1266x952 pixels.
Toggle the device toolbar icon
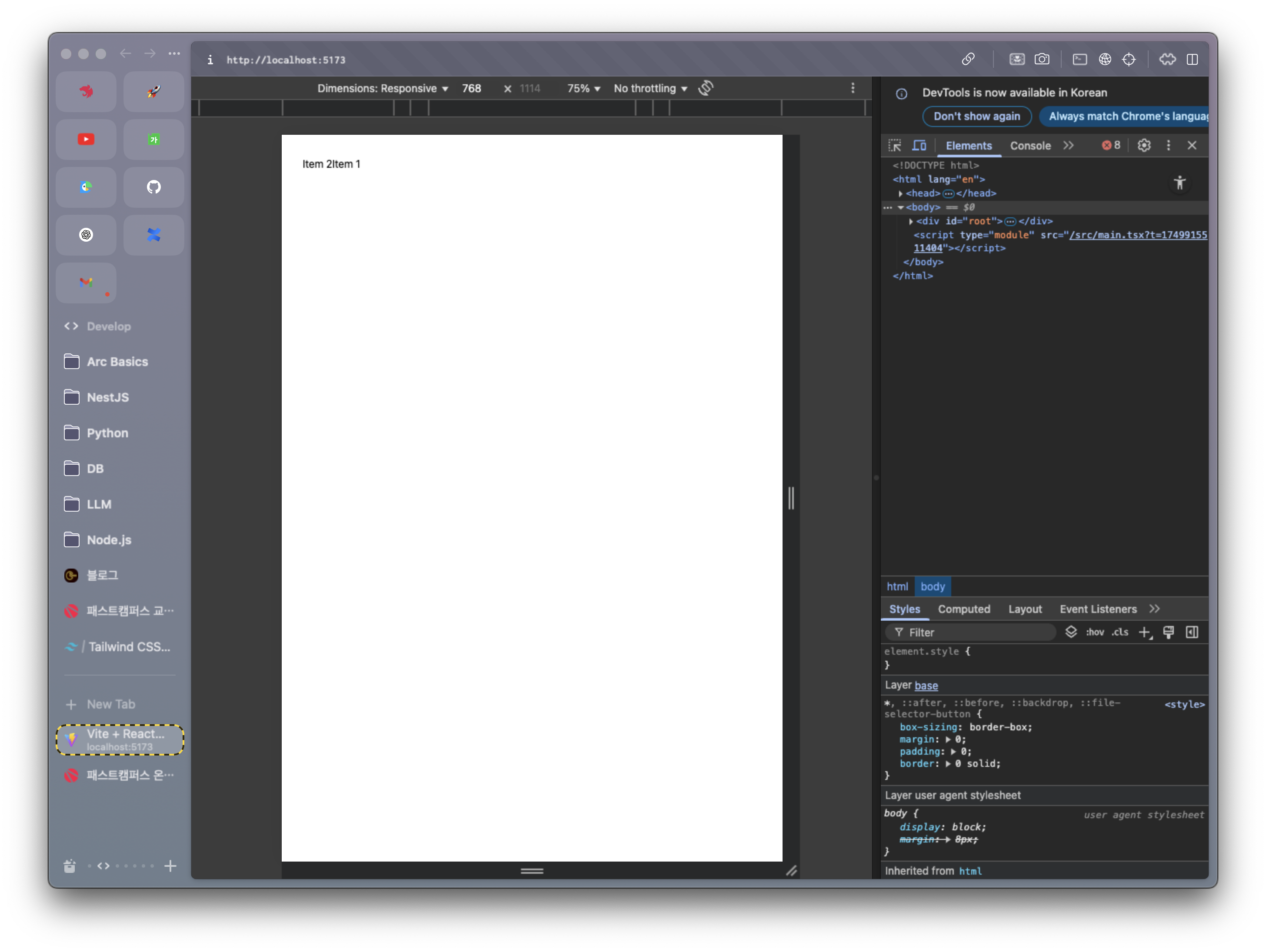coord(919,145)
